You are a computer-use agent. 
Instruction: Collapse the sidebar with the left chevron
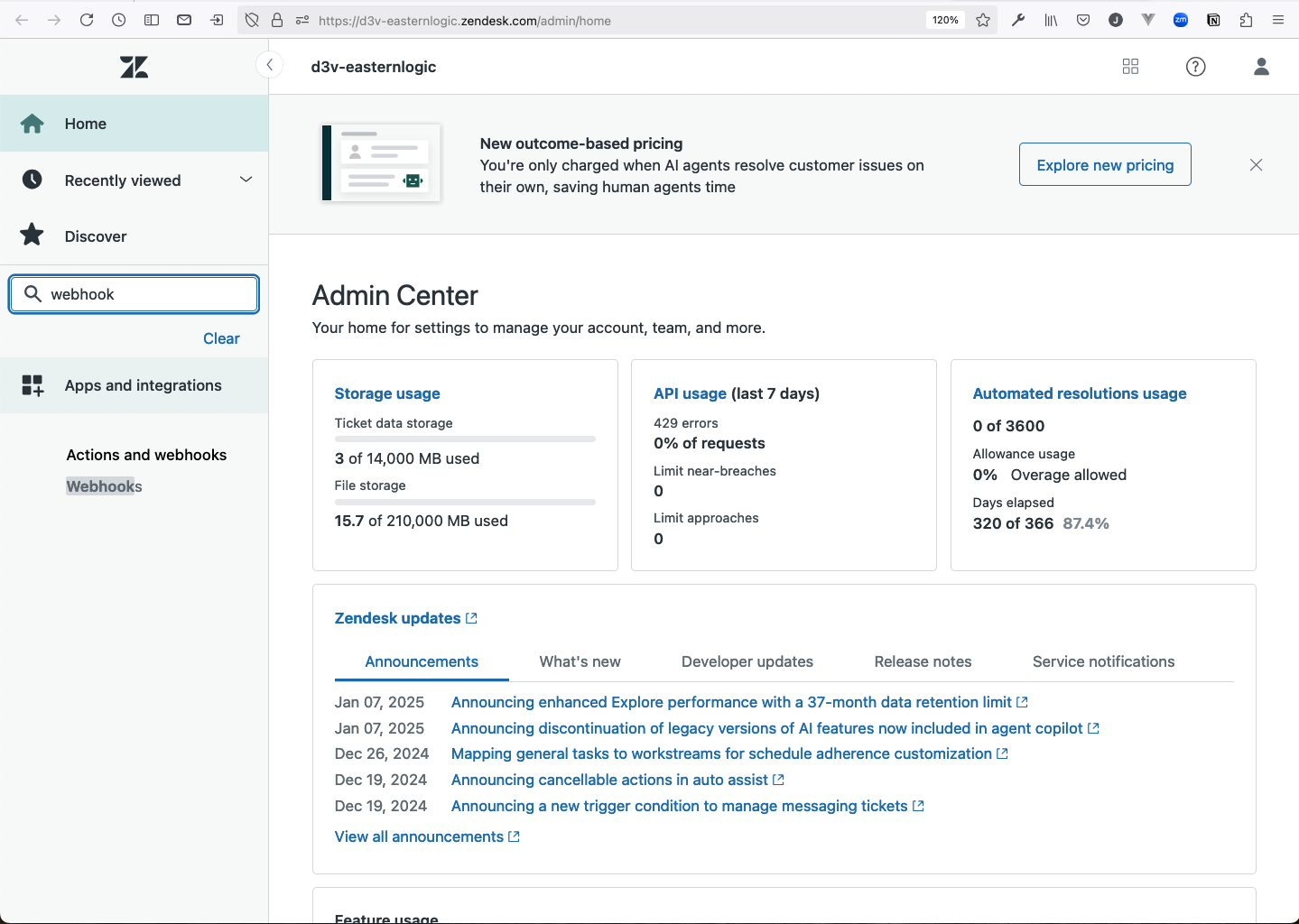tap(269, 64)
